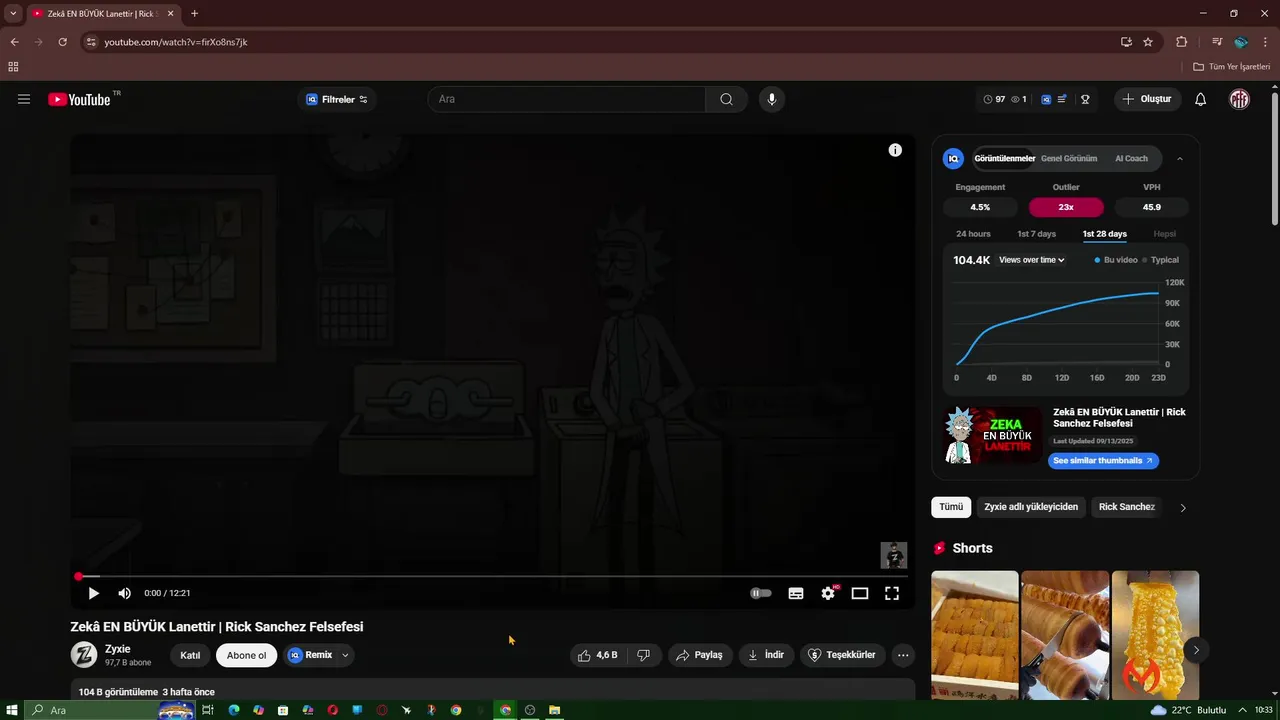Toggle video subtitles

[x=796, y=593]
